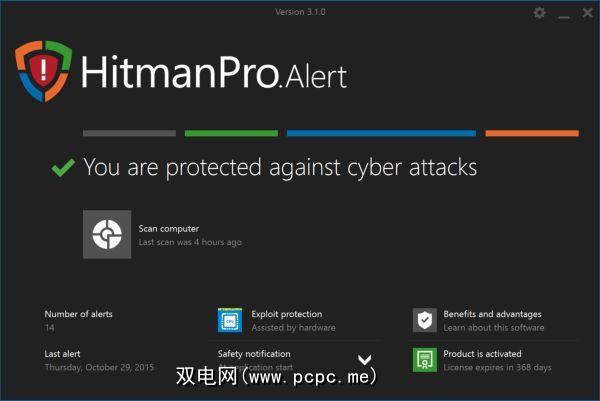
Task: View the Number of alerts entry
Action: [x=78, y=314]
